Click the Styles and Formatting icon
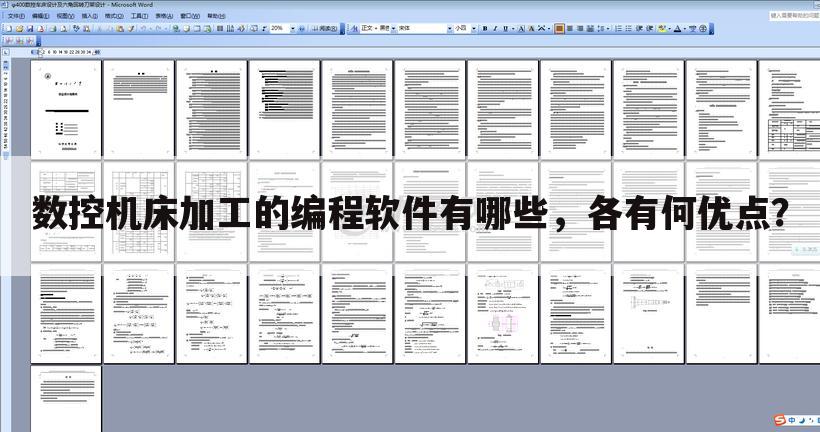Screen dimensions: 820x432 point(355,28)
